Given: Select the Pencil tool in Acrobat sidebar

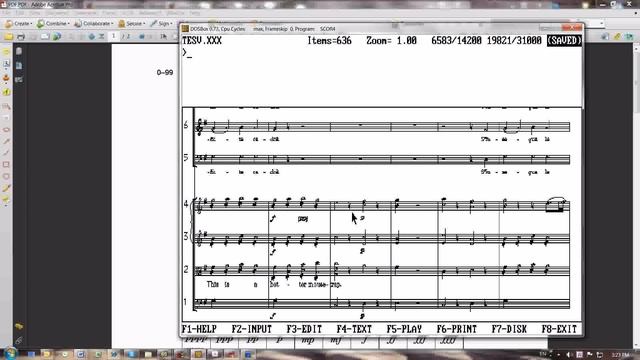Looking at the screenshot, I should (x=6, y=189).
